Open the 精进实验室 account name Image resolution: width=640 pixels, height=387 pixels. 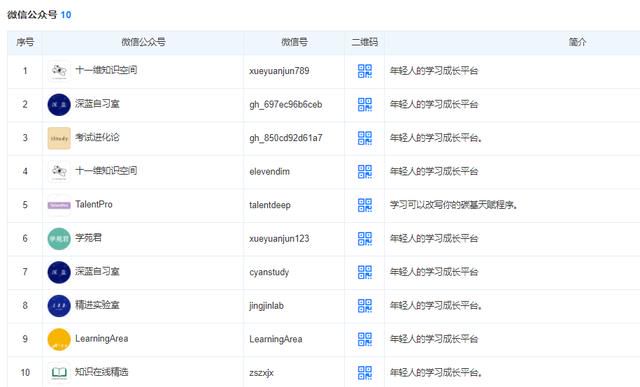tap(97, 305)
